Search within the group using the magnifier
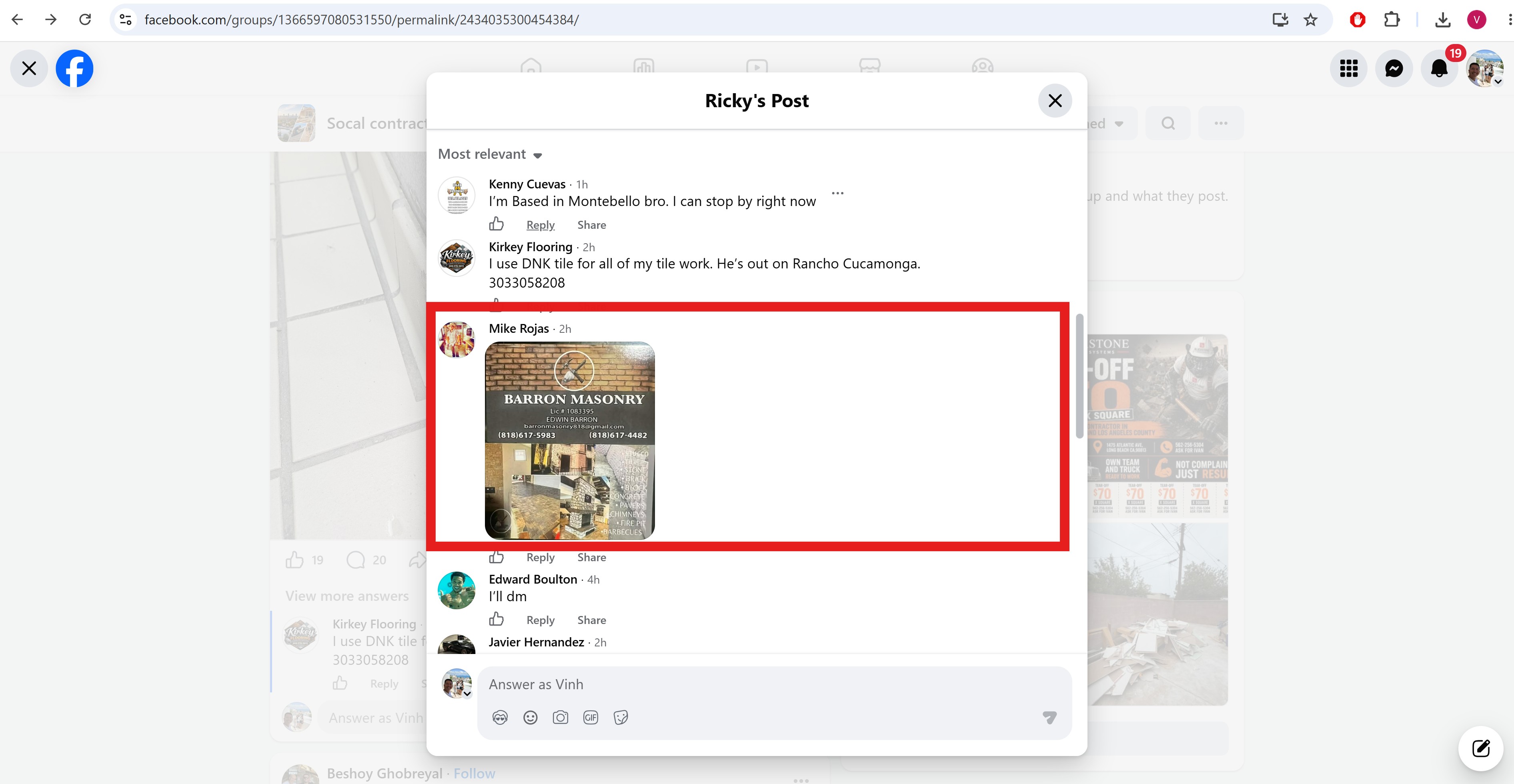Image resolution: width=1514 pixels, height=784 pixels. (1168, 124)
